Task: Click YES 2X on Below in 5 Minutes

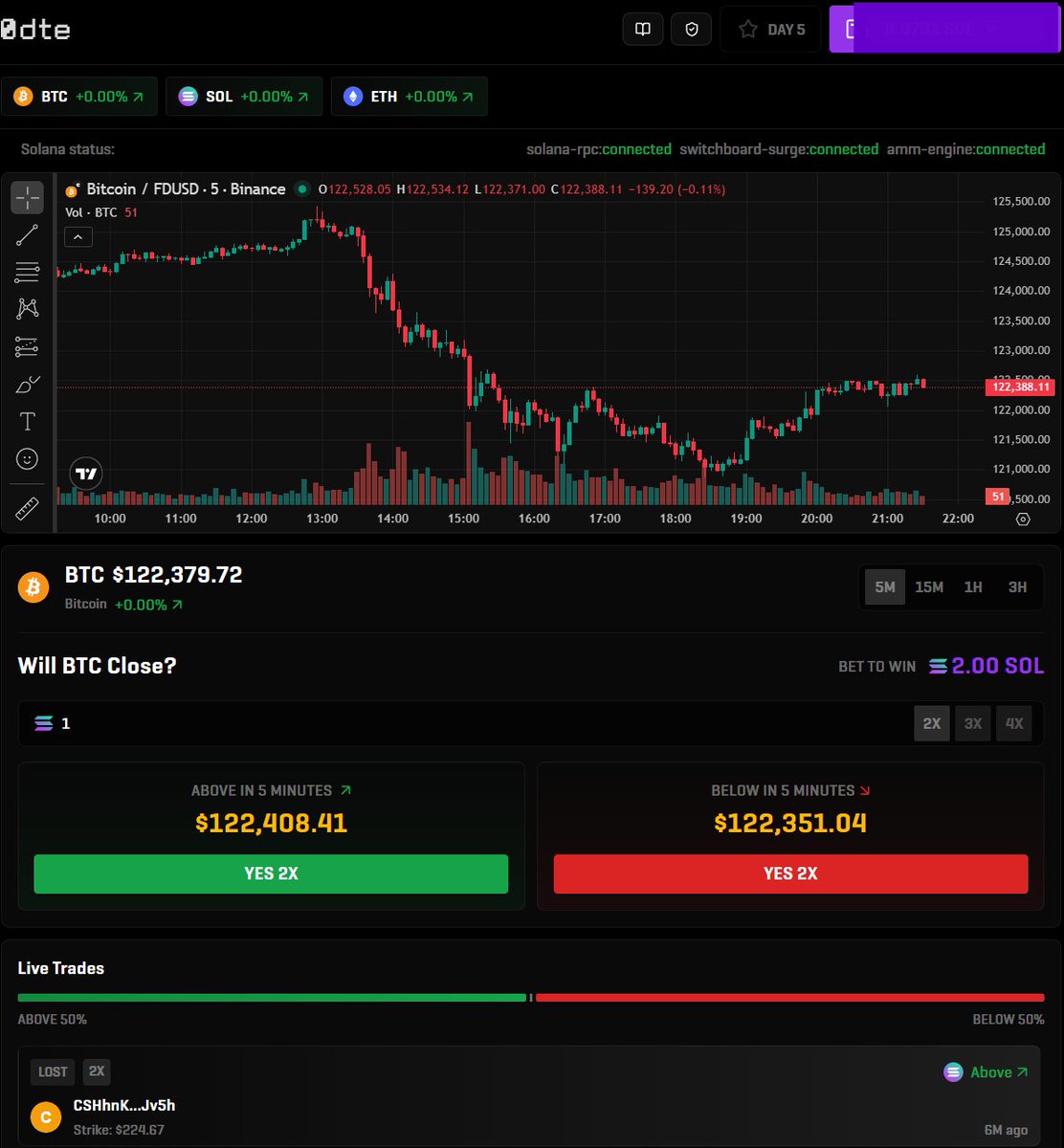Action: point(790,873)
